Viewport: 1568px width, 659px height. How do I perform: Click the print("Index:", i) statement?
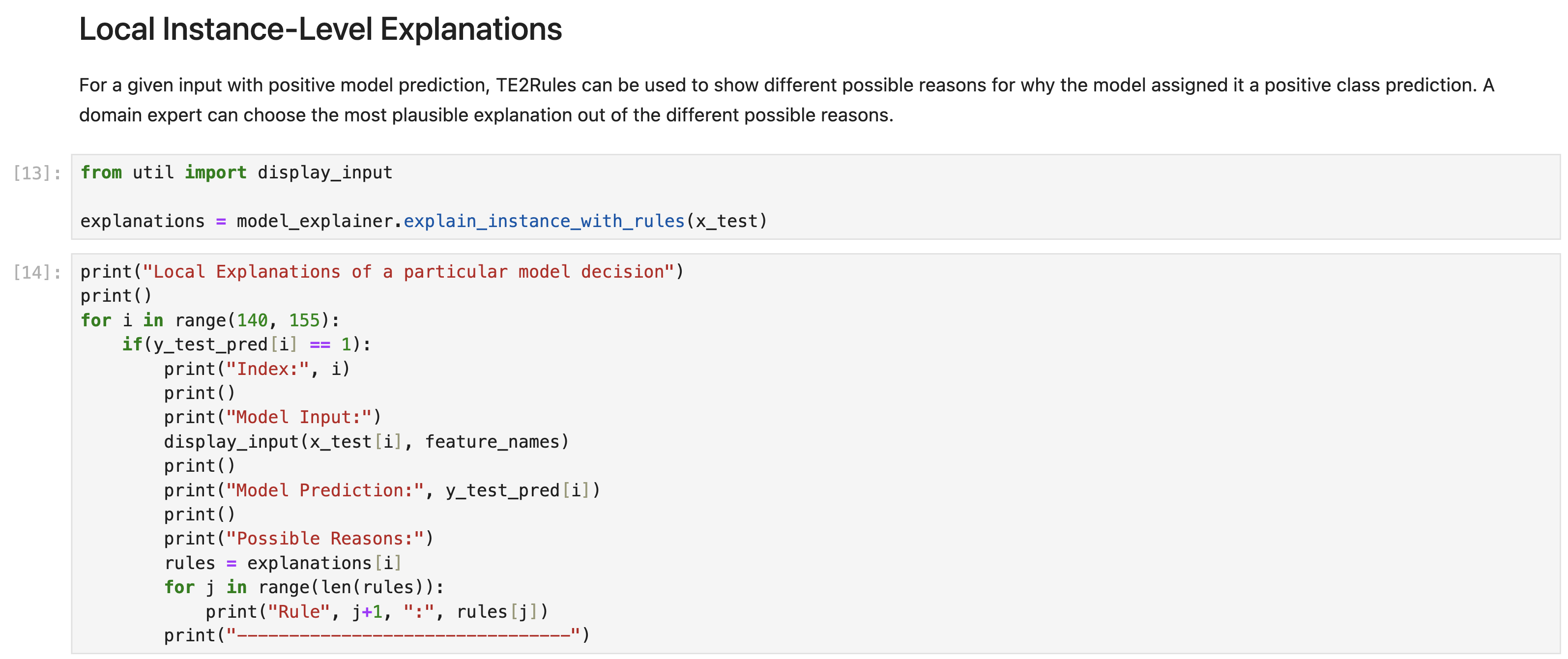click(x=256, y=370)
